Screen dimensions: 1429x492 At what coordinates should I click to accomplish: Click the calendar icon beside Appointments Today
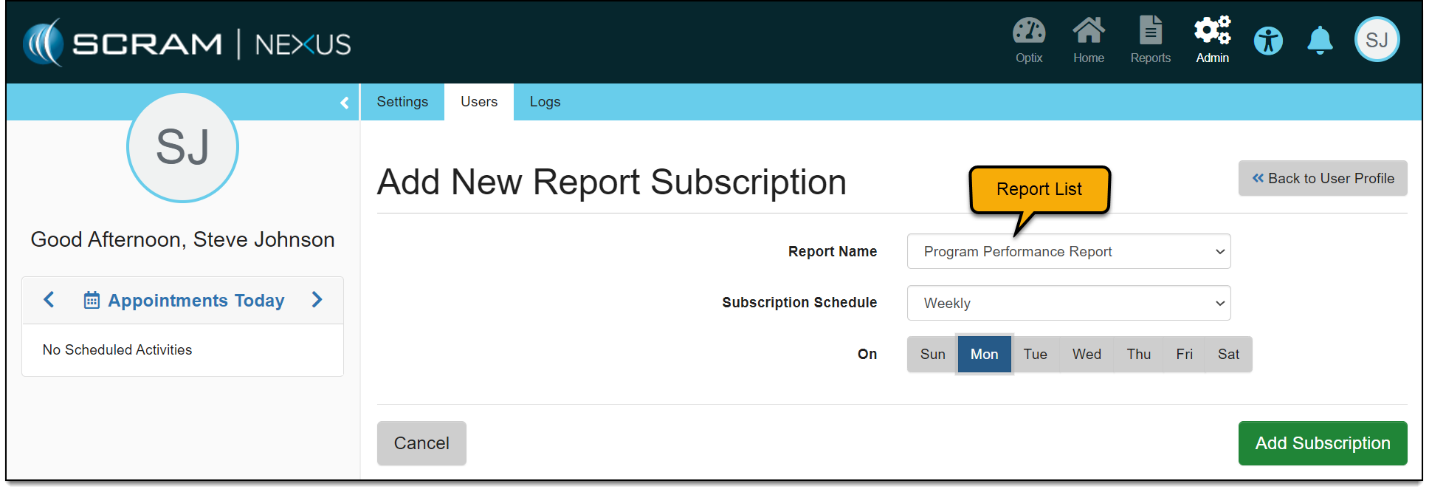pyautogui.click(x=92, y=300)
